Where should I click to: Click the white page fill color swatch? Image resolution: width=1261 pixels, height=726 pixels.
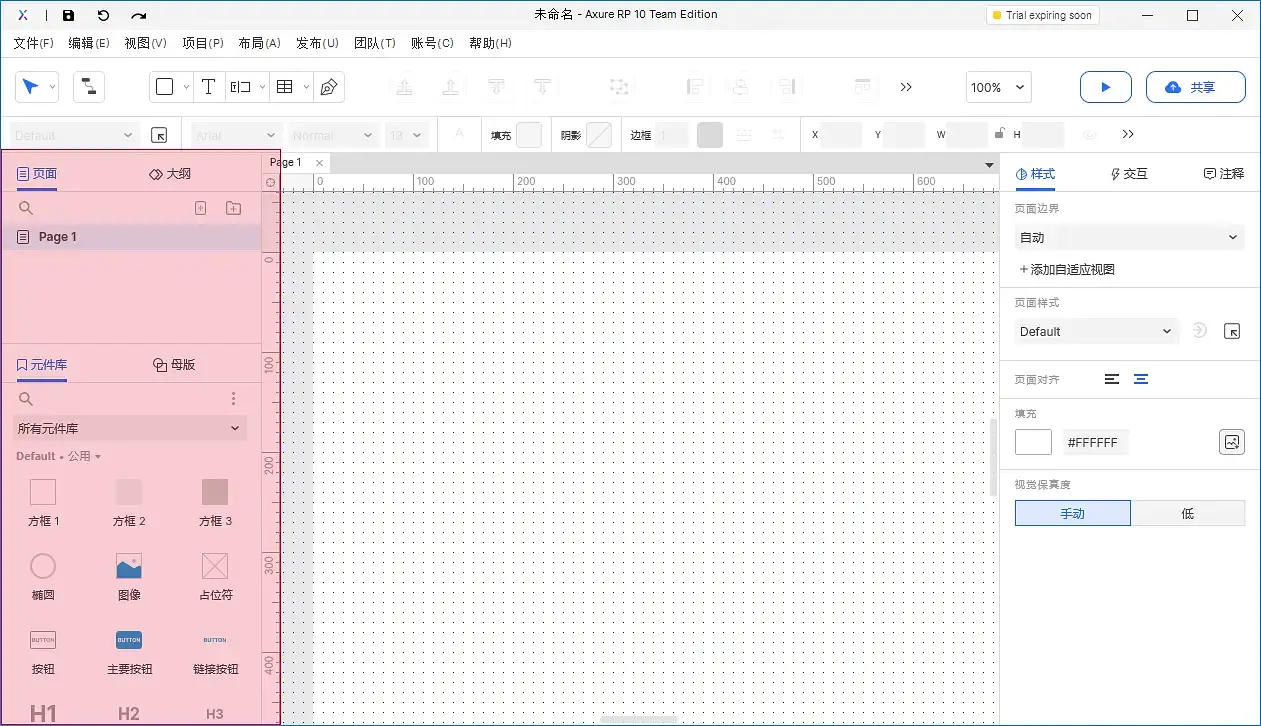tap(1033, 442)
